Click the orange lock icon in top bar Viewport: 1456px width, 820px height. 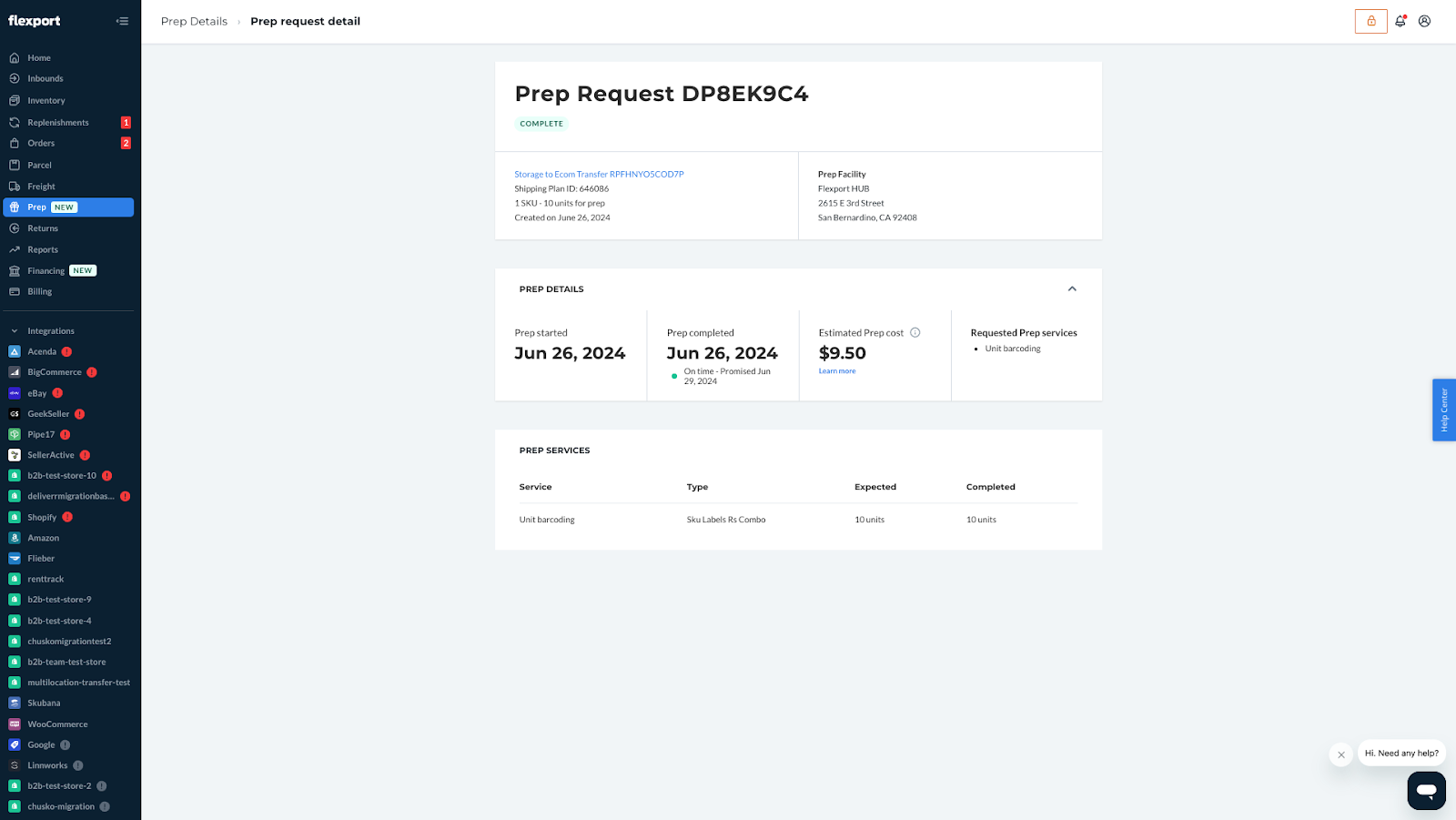coord(1370,20)
